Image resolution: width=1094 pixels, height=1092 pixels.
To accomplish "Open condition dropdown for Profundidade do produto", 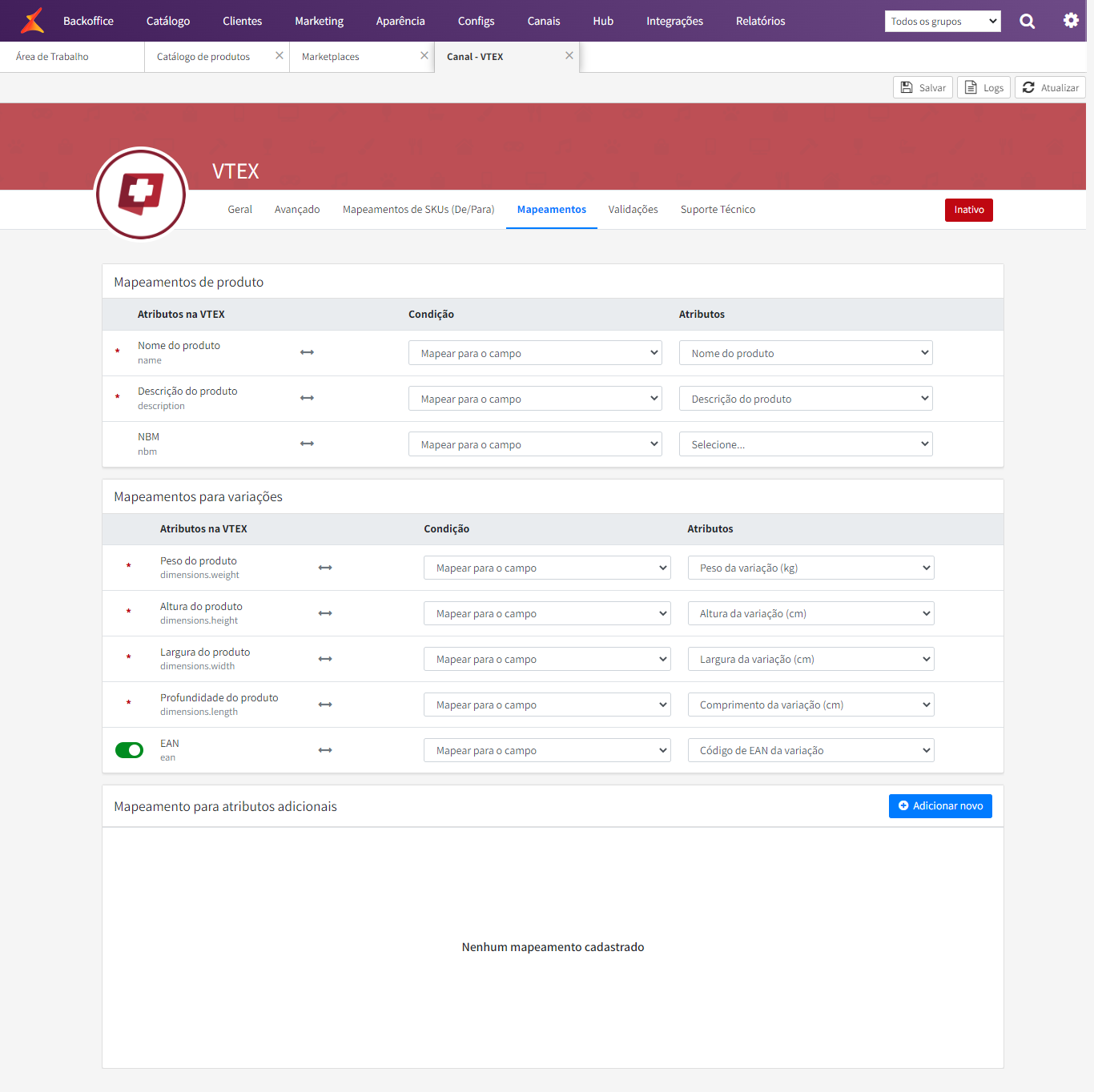I will click(547, 705).
